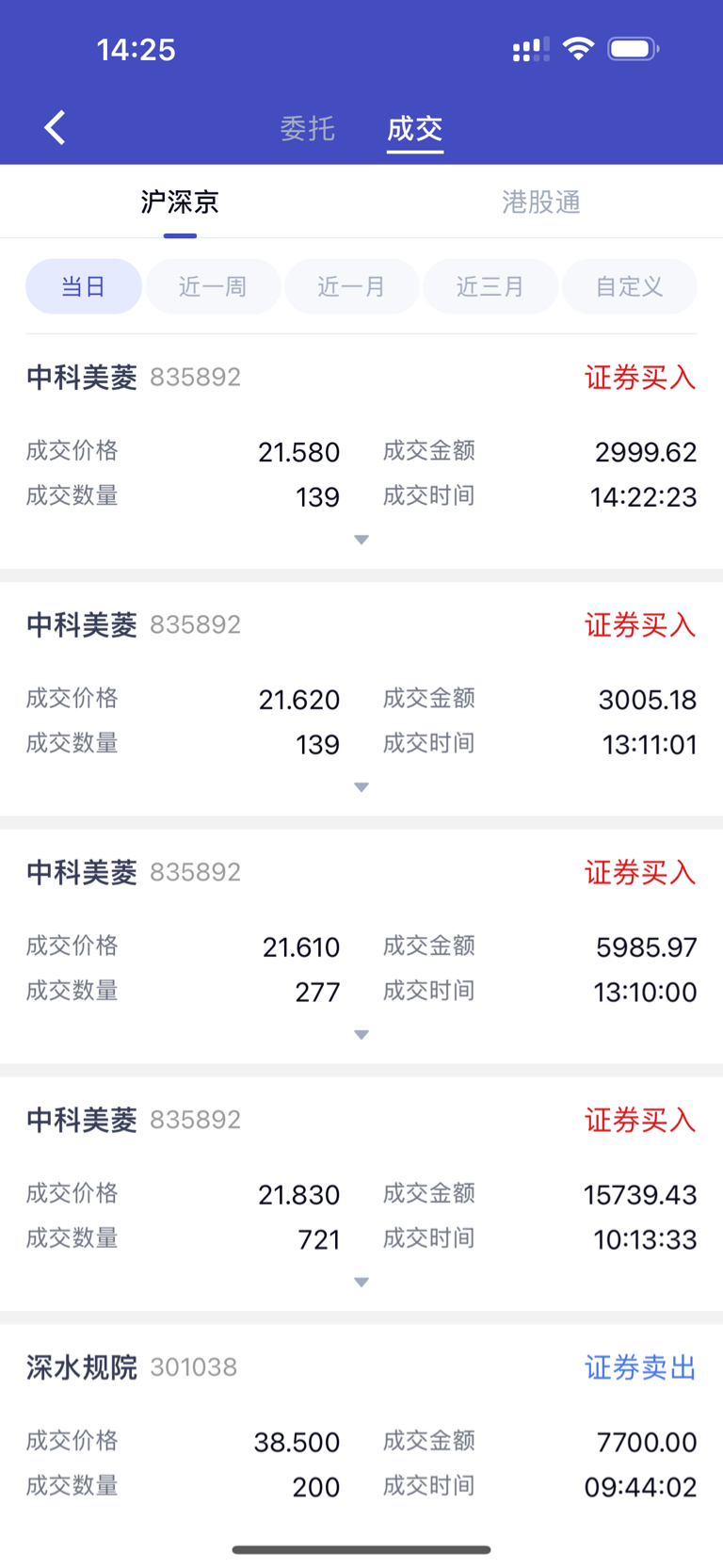This screenshot has width=723, height=1568.
Task: Expand details of the 14:22:23 trade
Action: [x=361, y=540]
